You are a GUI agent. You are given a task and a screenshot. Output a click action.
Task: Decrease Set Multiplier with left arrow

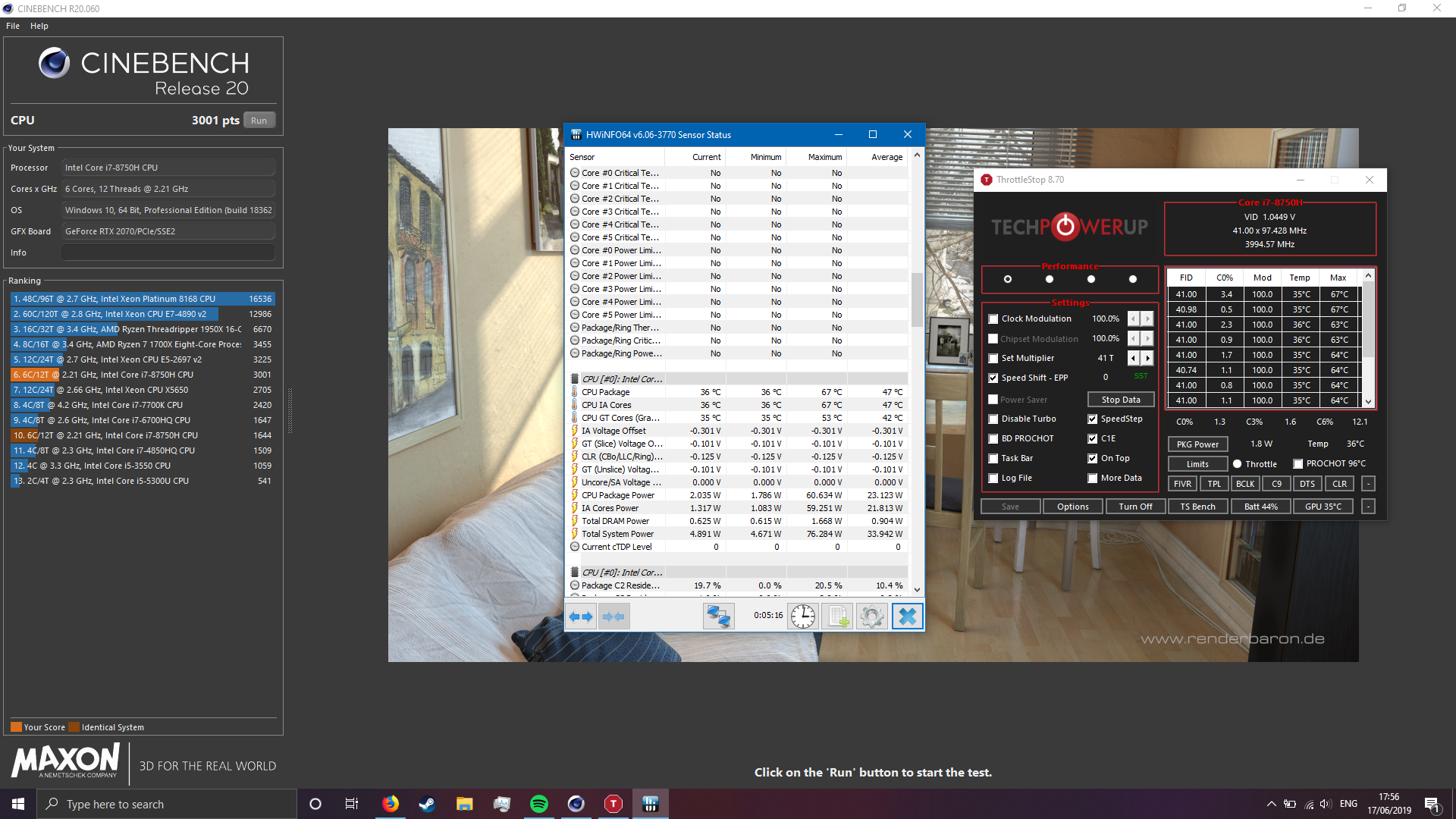click(x=1134, y=358)
